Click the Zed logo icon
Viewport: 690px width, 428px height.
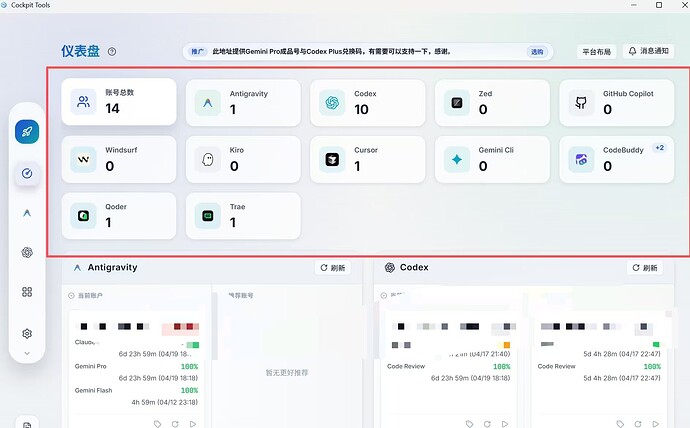[x=457, y=103]
